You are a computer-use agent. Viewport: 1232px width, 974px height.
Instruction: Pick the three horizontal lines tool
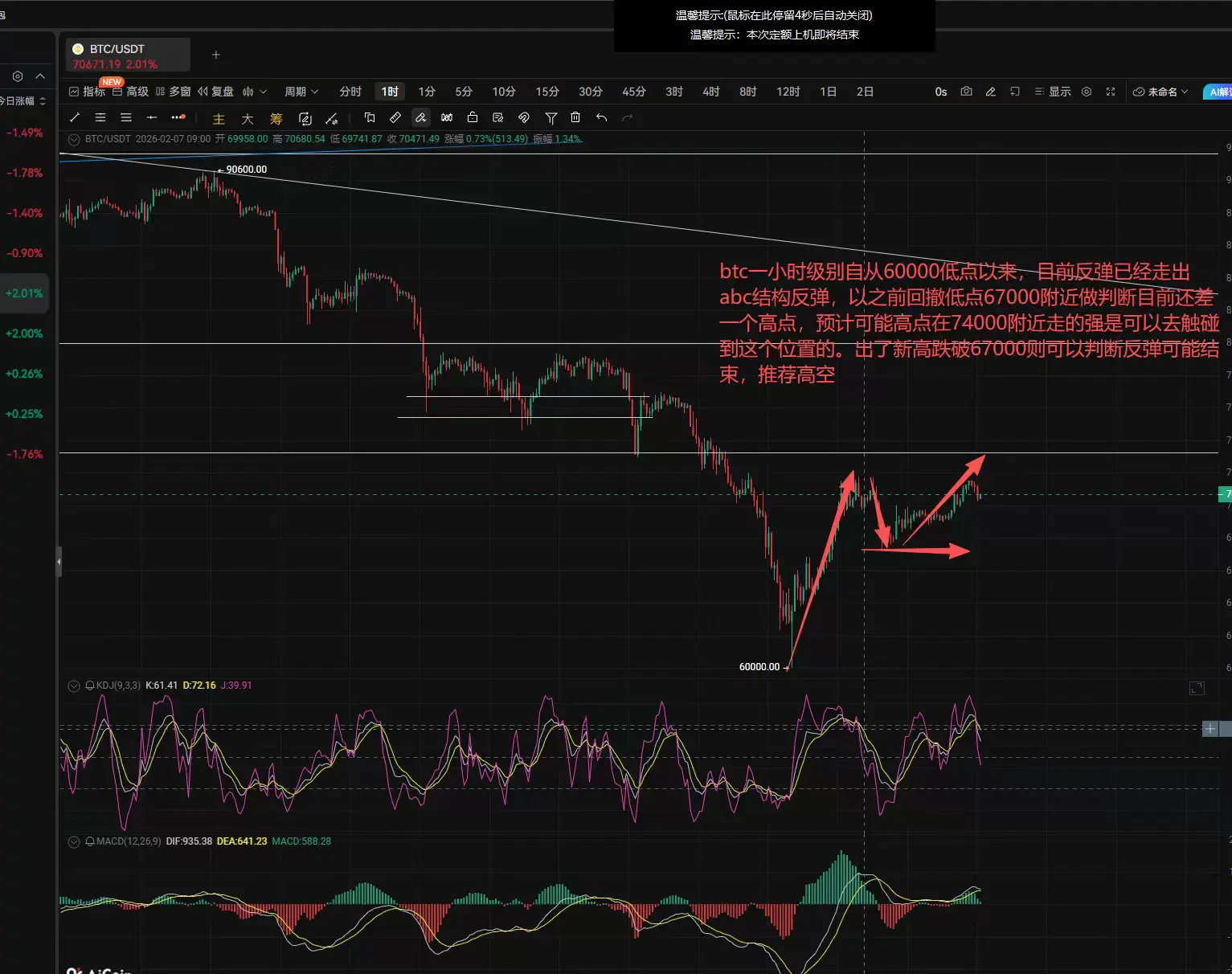(126, 117)
